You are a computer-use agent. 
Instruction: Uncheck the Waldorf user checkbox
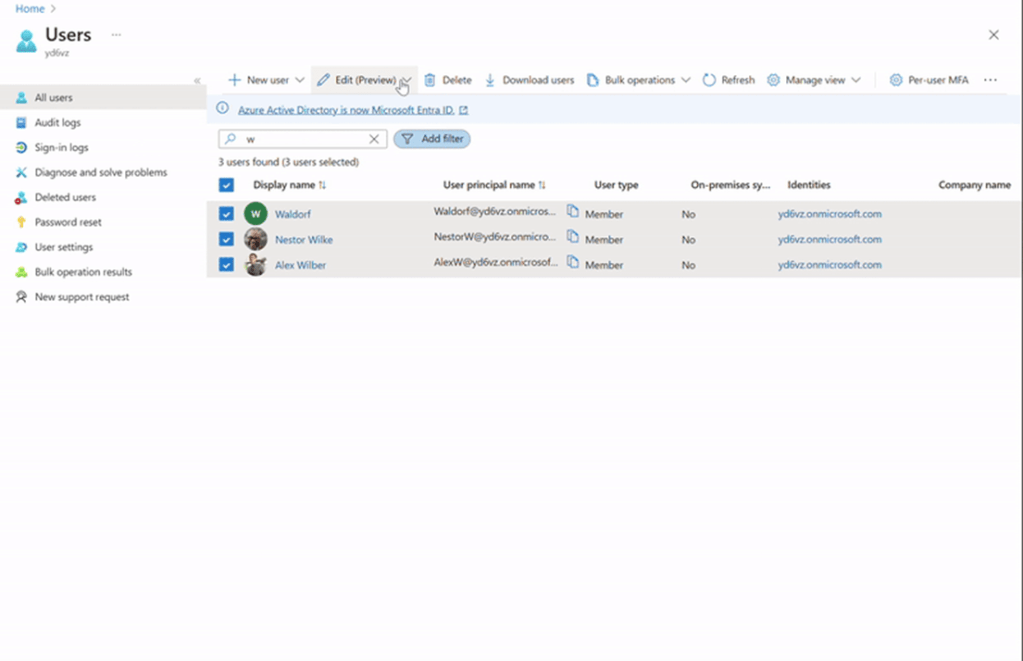[x=226, y=214]
